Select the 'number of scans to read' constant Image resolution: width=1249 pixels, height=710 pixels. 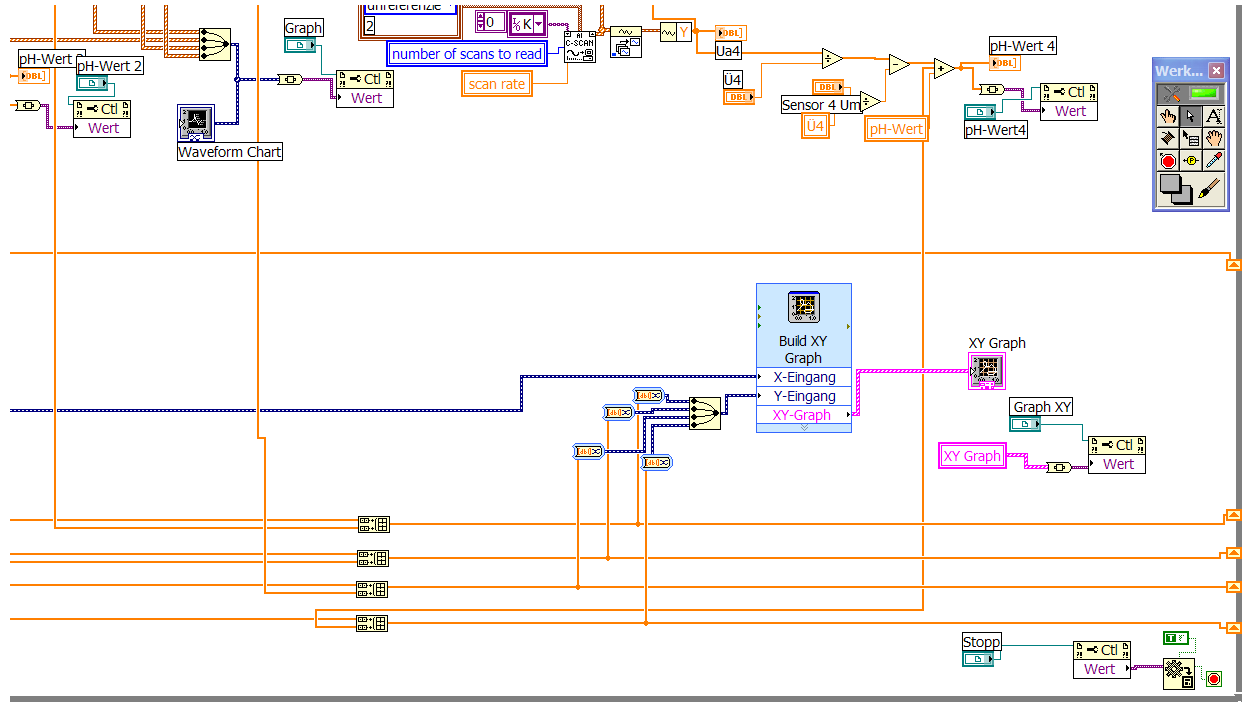tap(467, 54)
